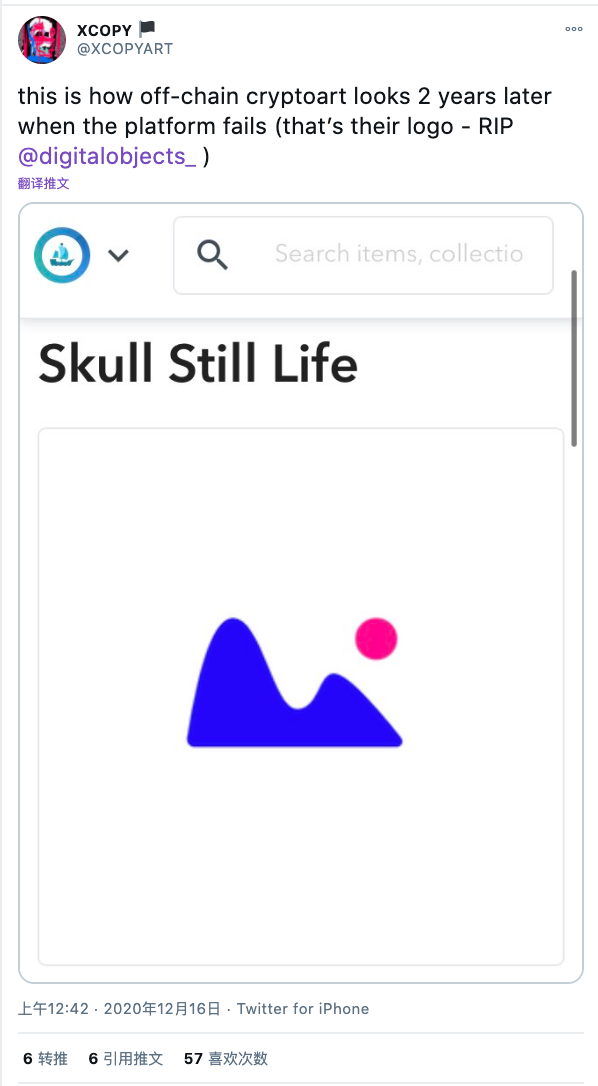Click the Twitter for iPhone source link
The height and width of the screenshot is (1086, 598).
[303, 1008]
